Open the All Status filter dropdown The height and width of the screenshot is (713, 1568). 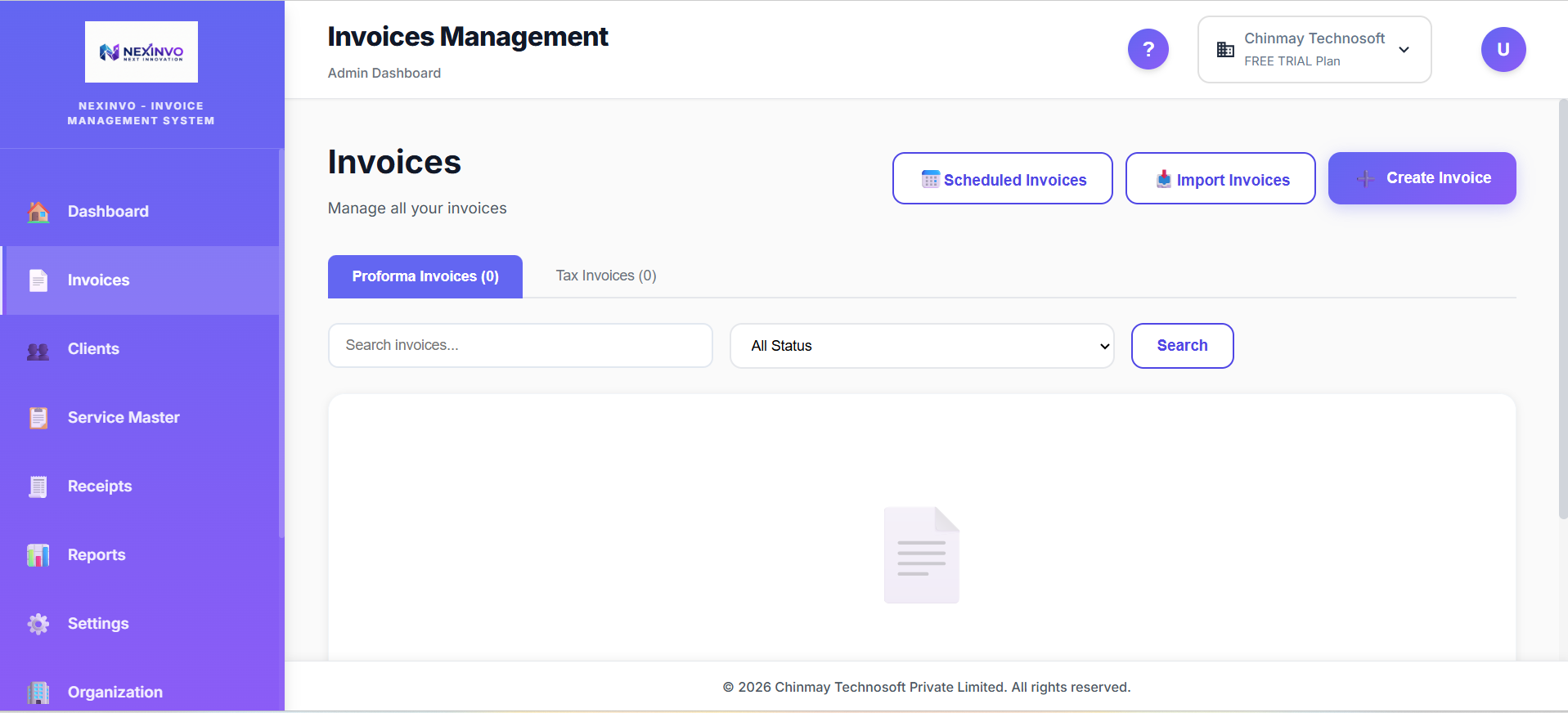(x=922, y=346)
